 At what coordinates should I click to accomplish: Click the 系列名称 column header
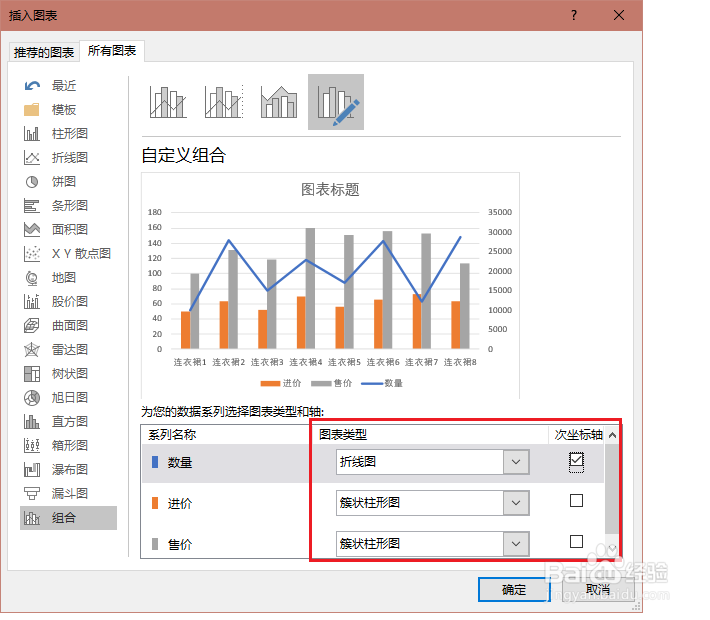[x=172, y=435]
